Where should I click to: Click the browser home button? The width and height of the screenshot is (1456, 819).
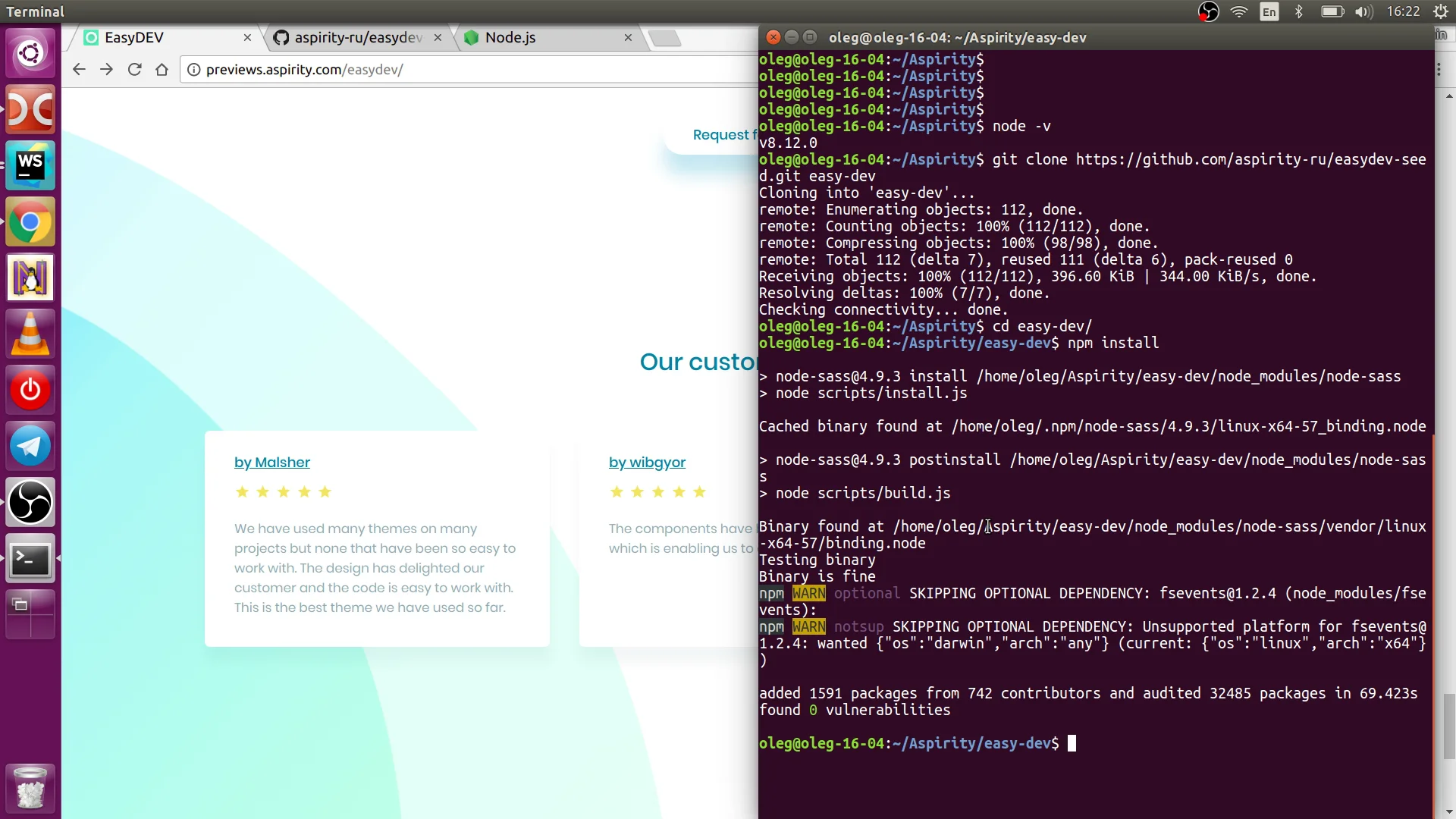point(162,69)
